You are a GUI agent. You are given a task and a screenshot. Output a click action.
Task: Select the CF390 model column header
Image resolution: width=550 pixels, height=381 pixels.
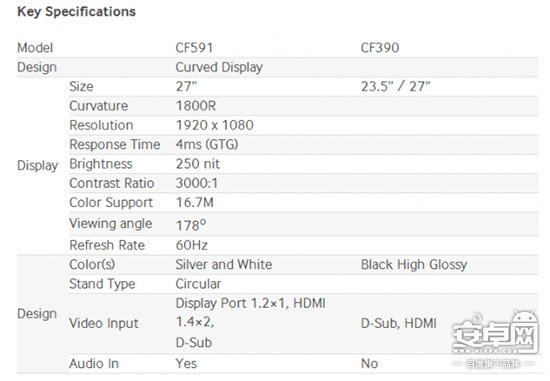point(380,48)
